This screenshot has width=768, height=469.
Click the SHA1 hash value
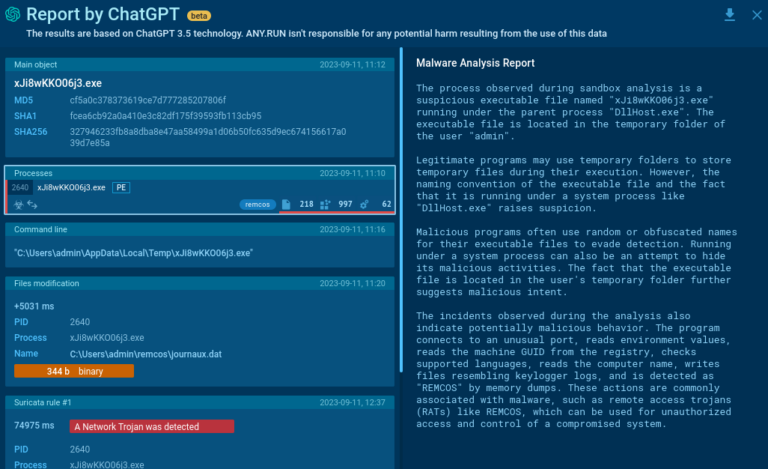tap(166, 116)
